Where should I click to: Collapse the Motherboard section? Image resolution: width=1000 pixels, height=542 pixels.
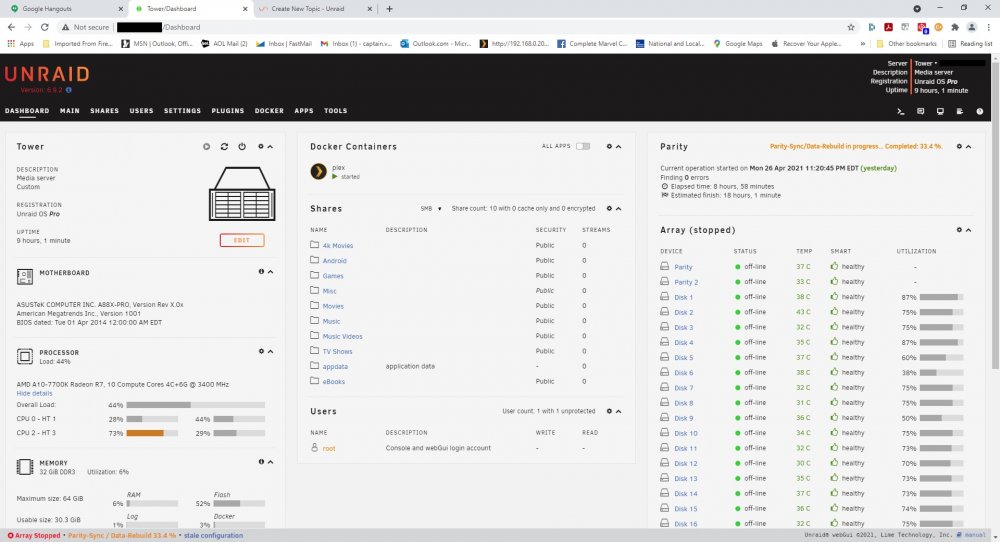pos(270,272)
